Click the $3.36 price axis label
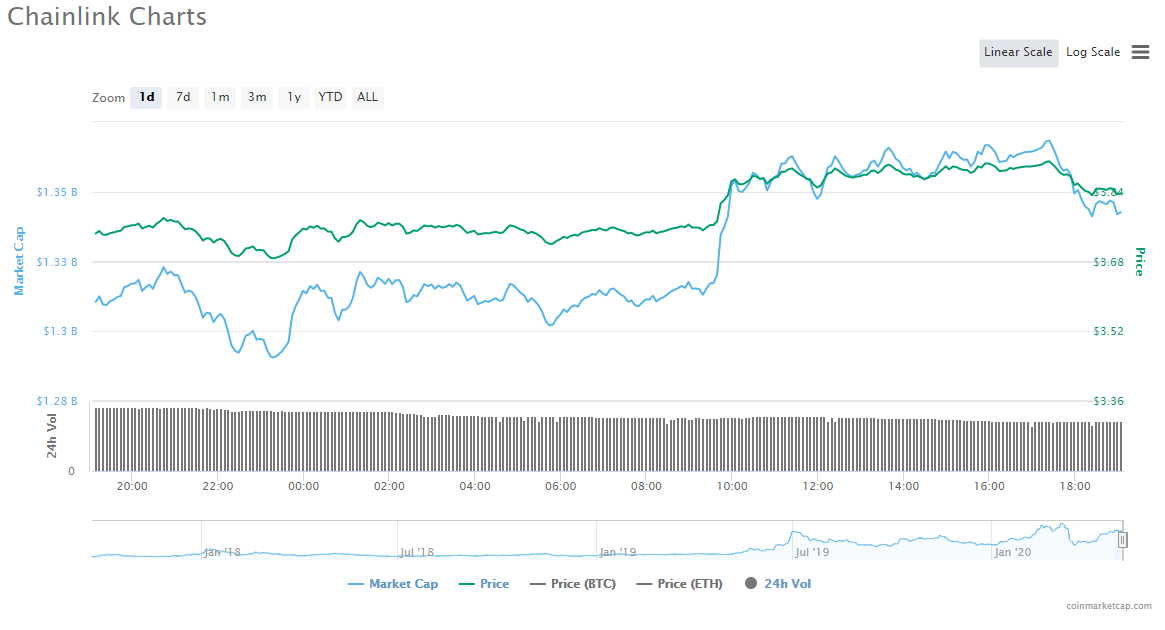The height and width of the screenshot is (630, 1165). pos(1109,401)
